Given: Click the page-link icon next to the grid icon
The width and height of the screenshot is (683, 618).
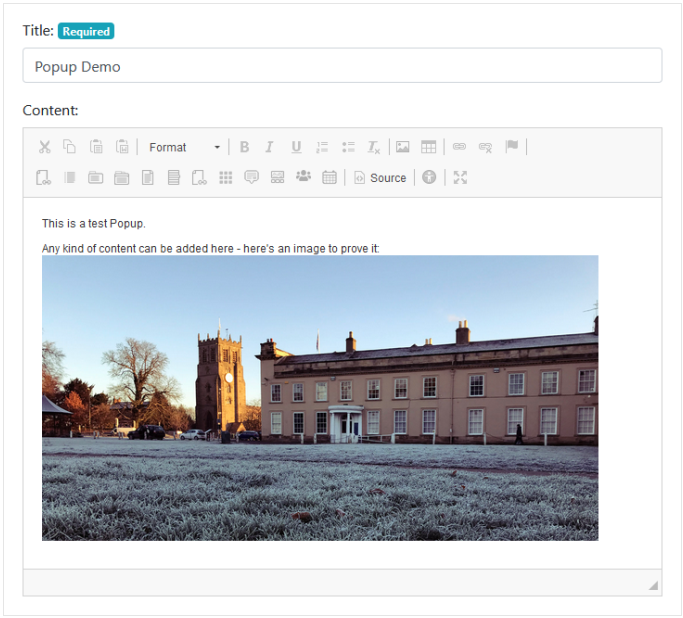Looking at the screenshot, I should click(199, 178).
